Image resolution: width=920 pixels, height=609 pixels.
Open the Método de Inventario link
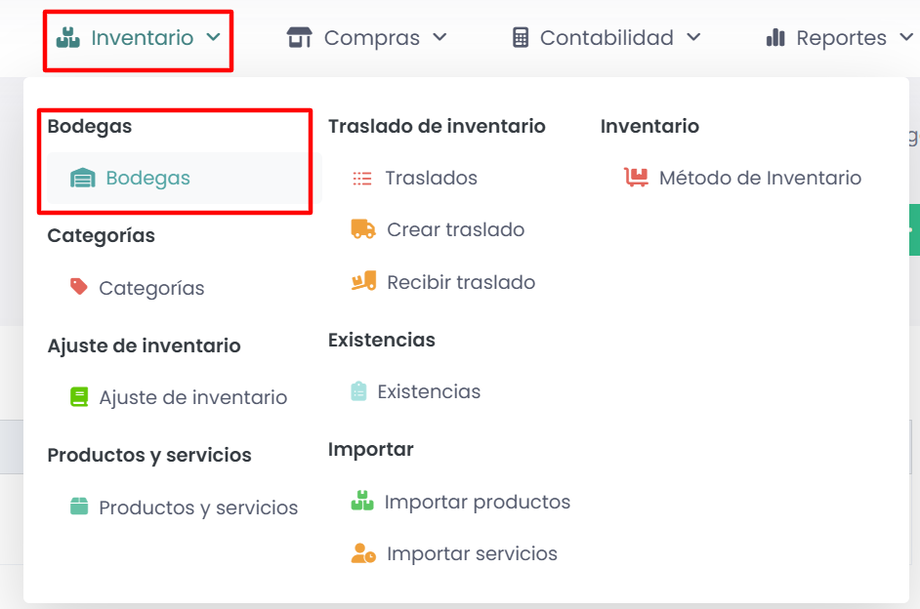click(x=760, y=178)
